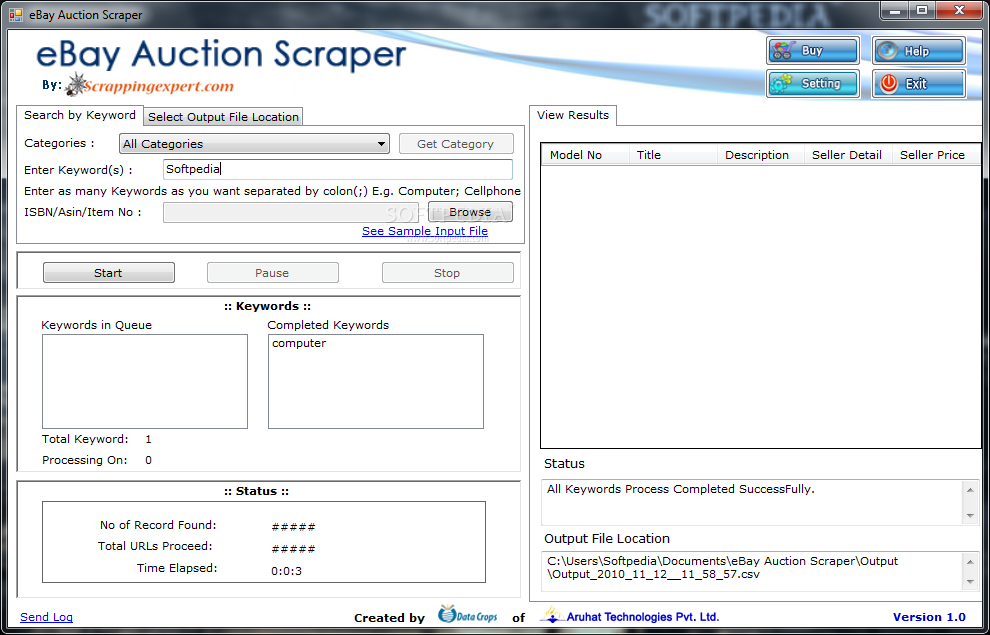
Task: Click the Stop button
Action: [x=447, y=273]
